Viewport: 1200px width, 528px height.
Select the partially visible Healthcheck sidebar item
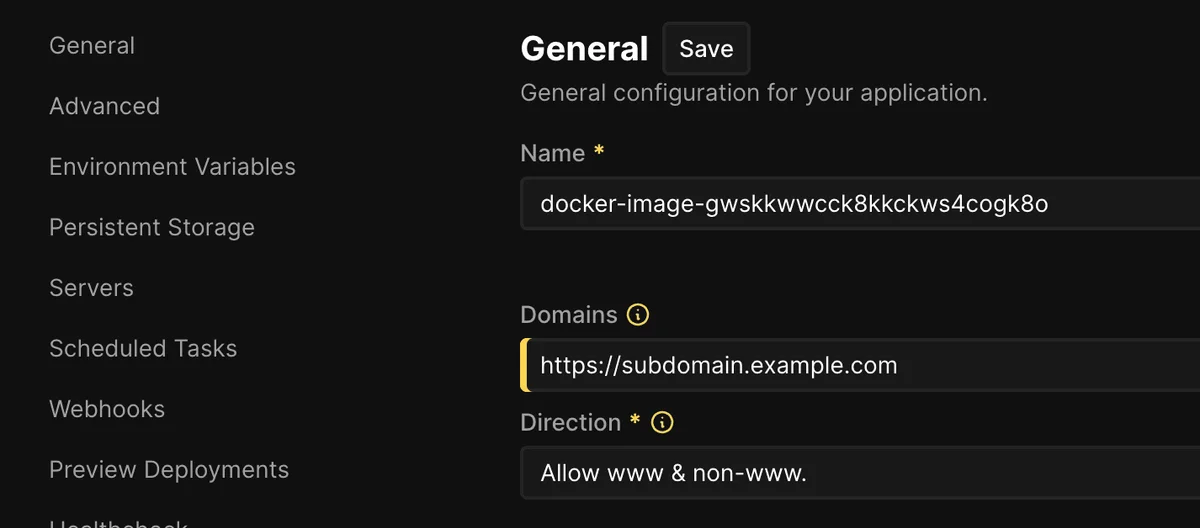118,523
